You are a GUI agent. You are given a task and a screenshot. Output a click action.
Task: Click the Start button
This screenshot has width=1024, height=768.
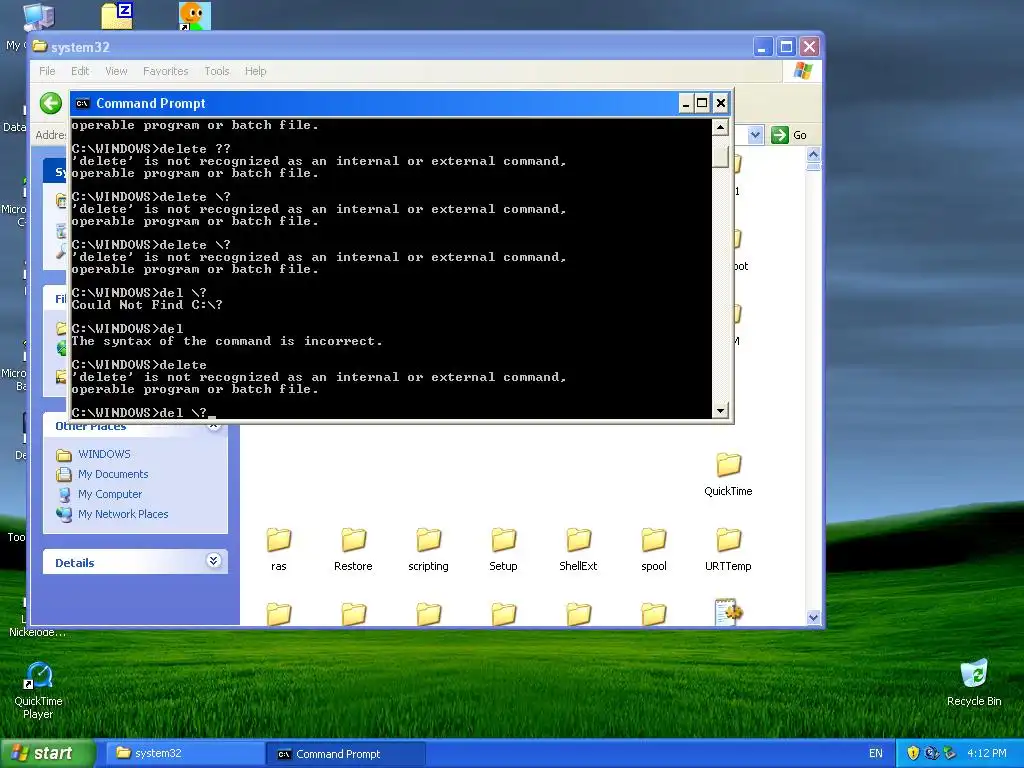click(47, 753)
